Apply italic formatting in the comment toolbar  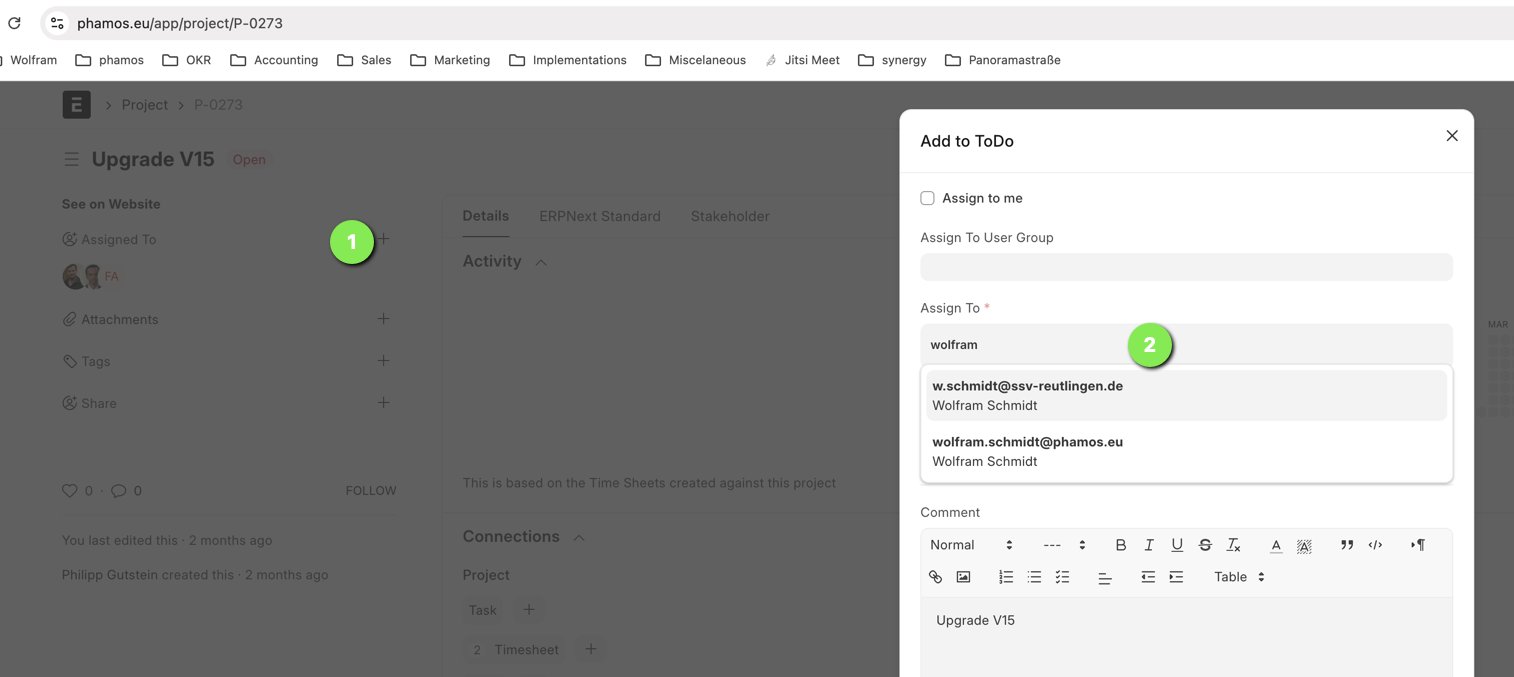1149,545
